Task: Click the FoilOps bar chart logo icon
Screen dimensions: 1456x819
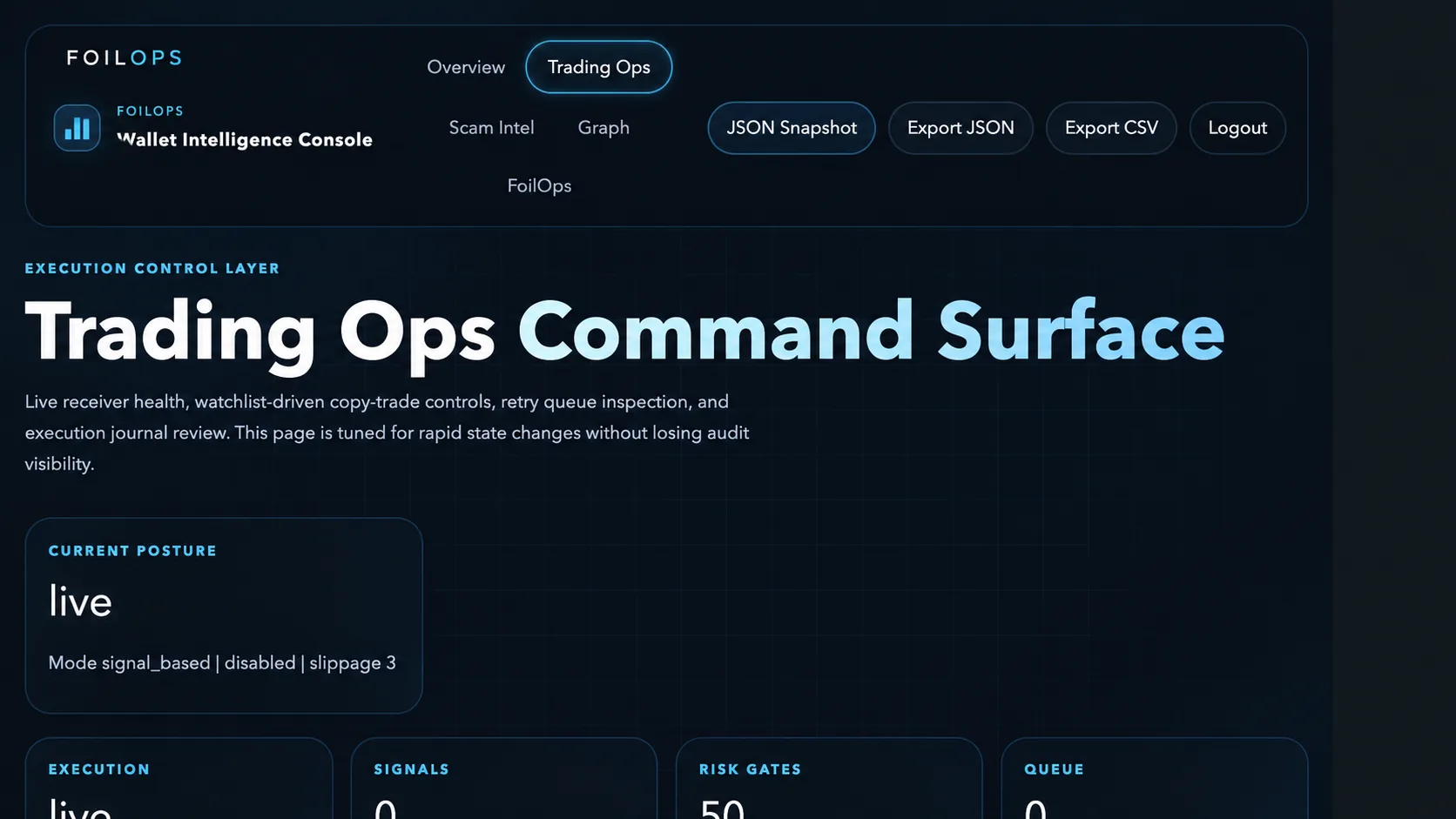Action: point(77,128)
